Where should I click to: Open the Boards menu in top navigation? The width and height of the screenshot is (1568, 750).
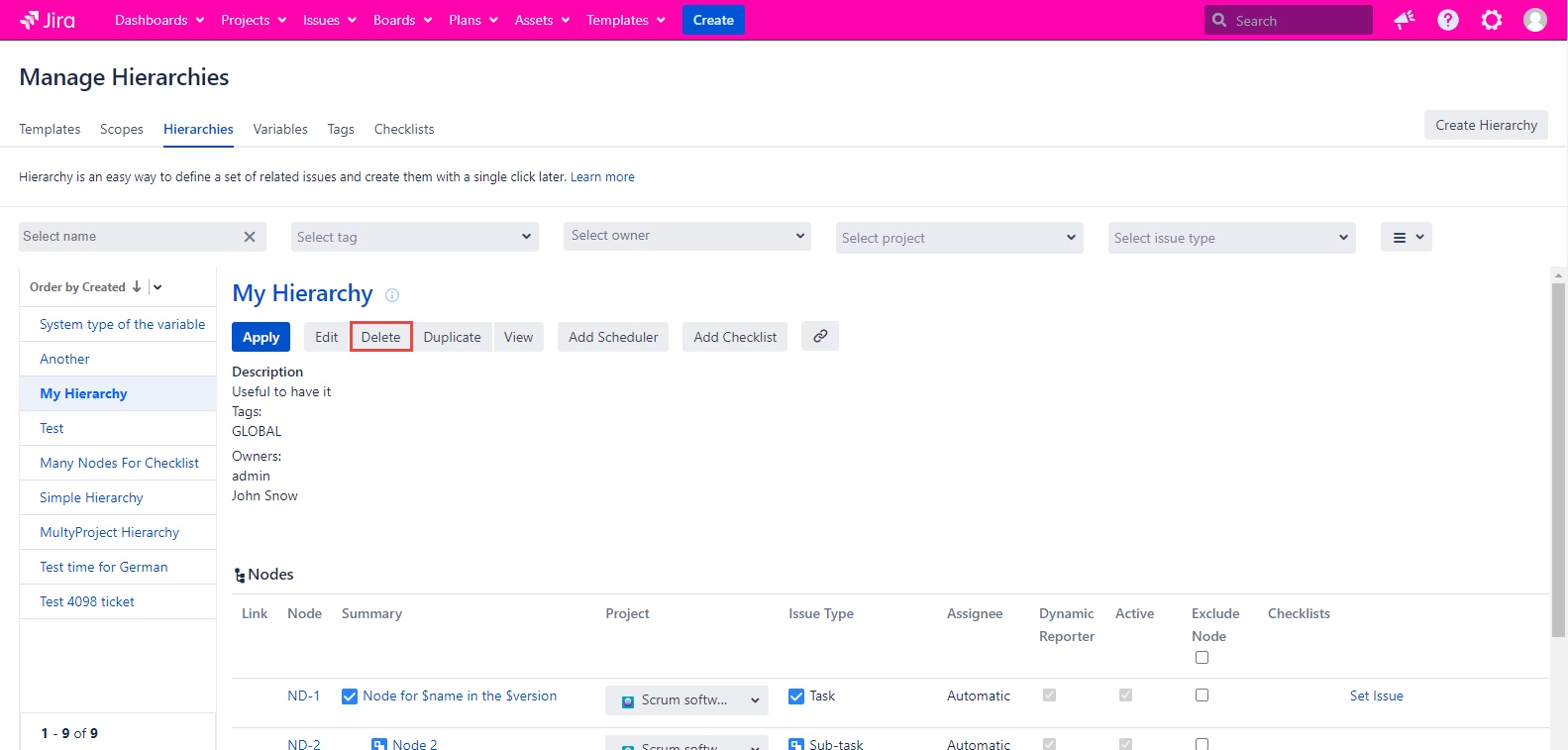pos(402,20)
